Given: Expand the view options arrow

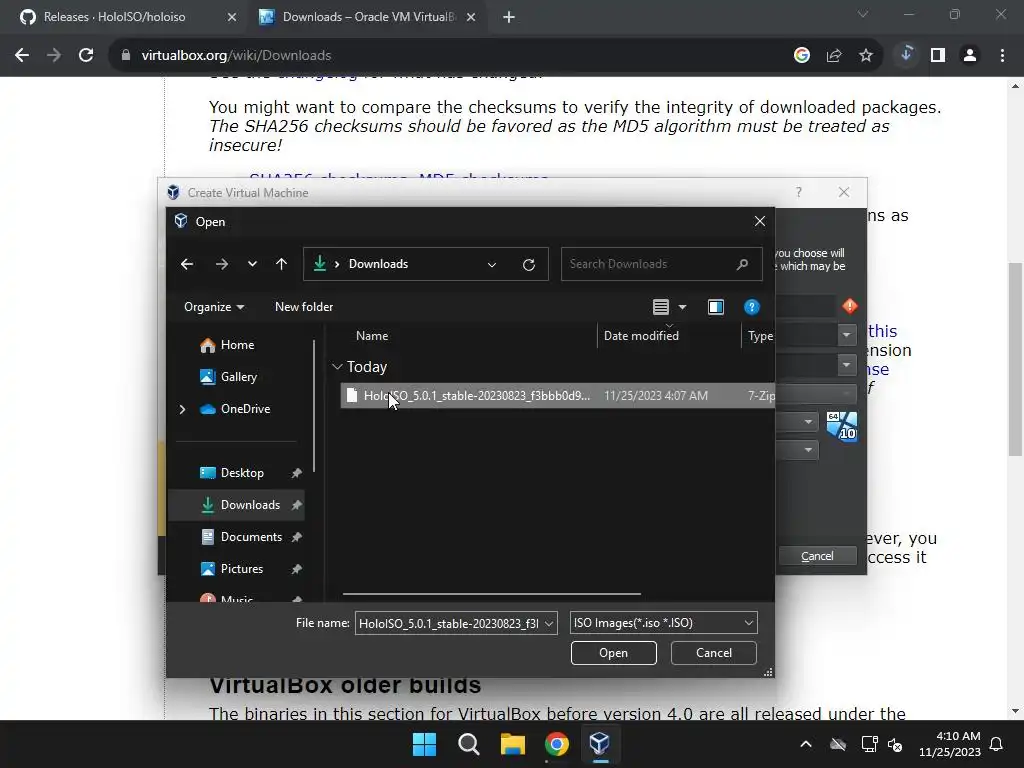Looking at the screenshot, I should point(682,307).
